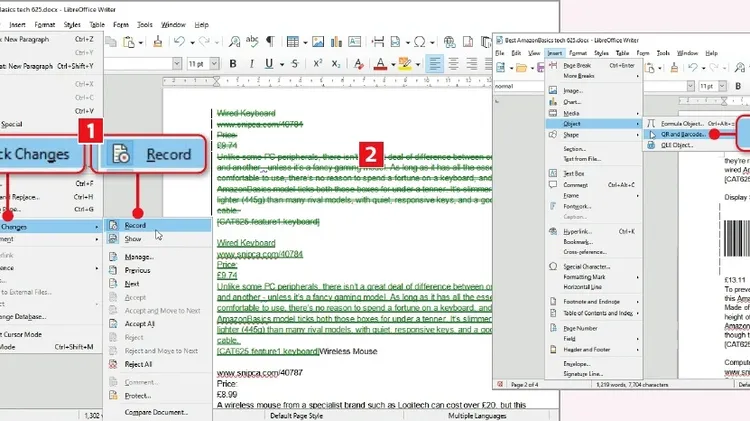
Task: Click Find and Replace icon in right window
Action: 740,68
